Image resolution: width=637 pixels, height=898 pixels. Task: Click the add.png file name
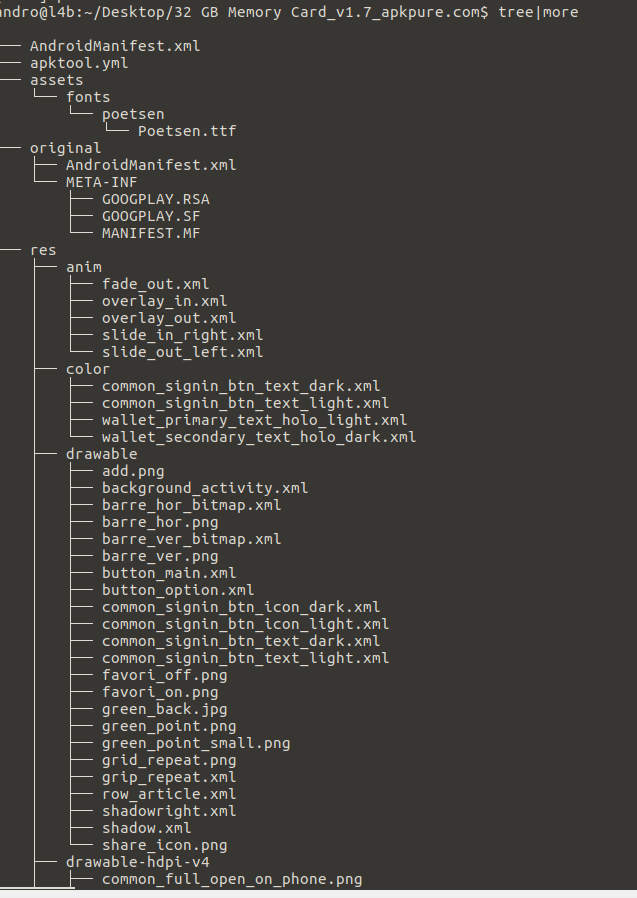coord(133,471)
